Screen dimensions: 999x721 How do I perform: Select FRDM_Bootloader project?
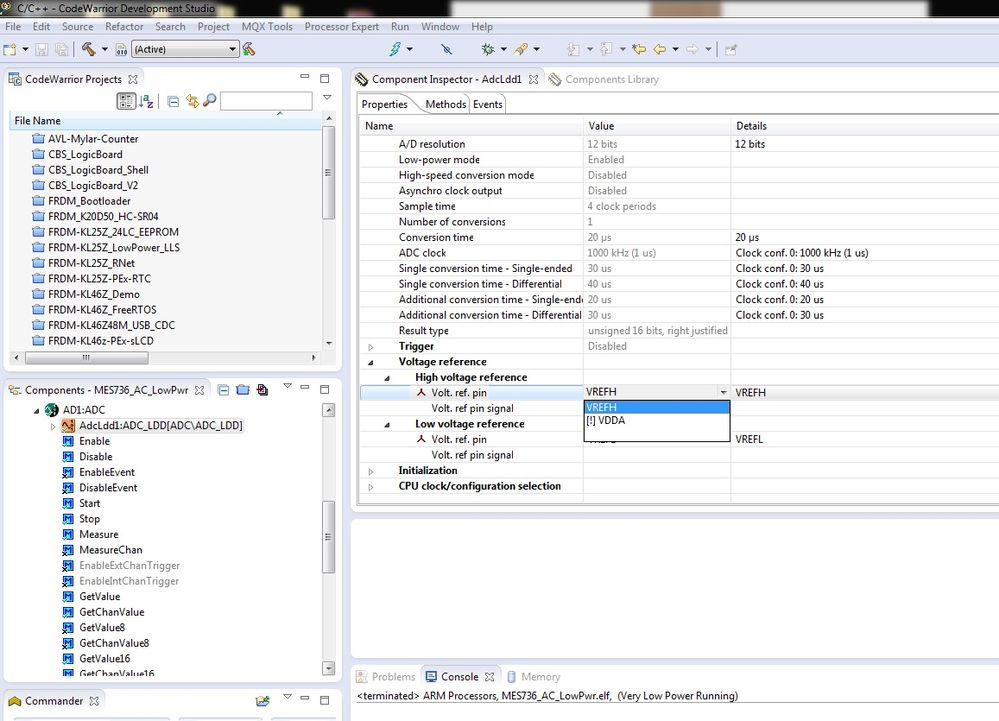(x=89, y=201)
